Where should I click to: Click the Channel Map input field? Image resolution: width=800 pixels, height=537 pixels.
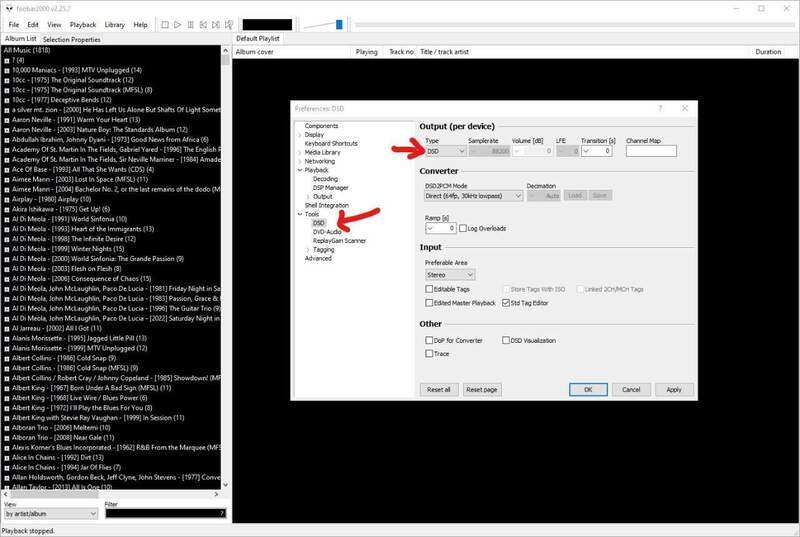coord(651,151)
